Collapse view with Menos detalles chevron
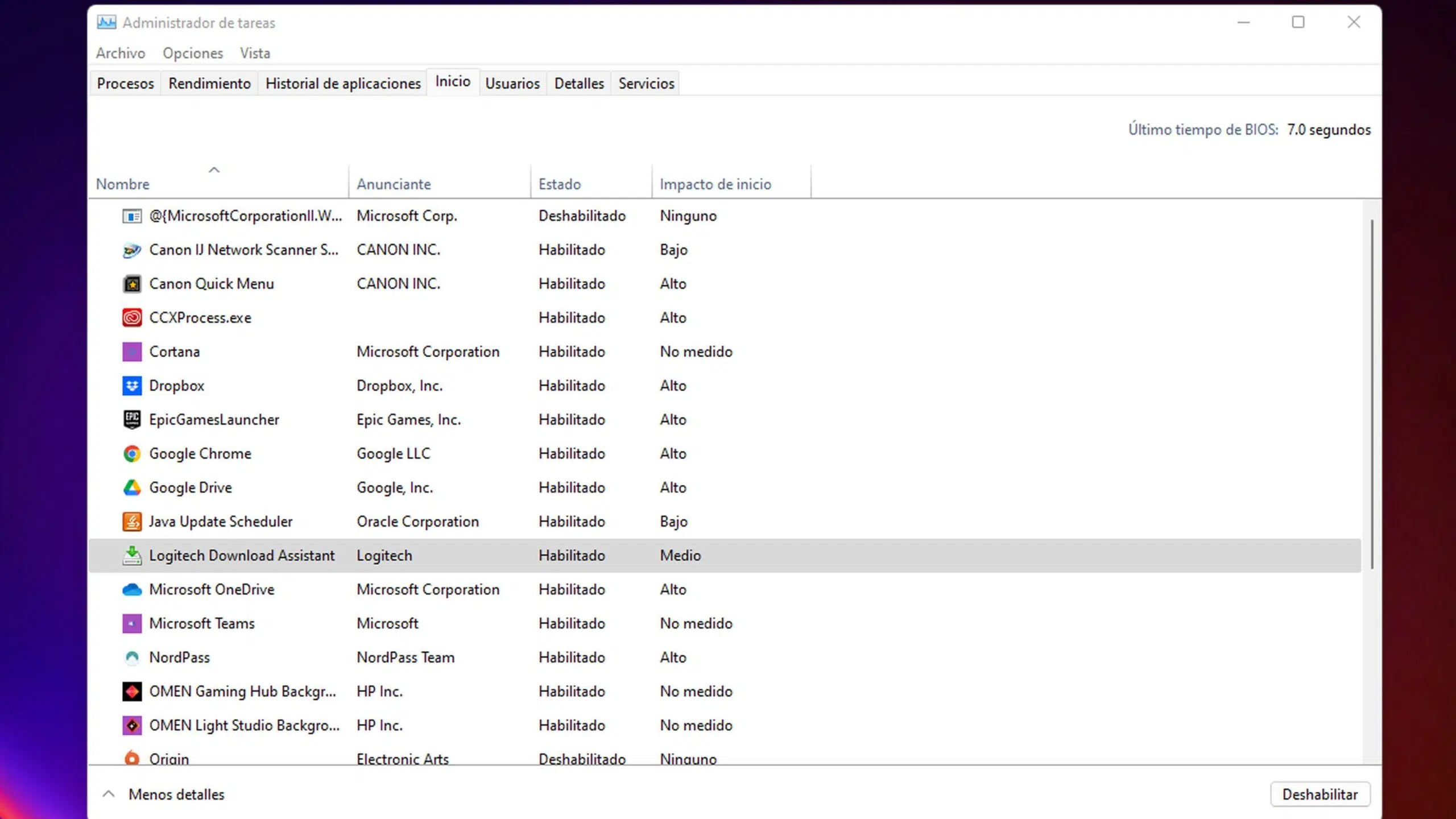Viewport: 1456px width, 819px height. coord(109,794)
